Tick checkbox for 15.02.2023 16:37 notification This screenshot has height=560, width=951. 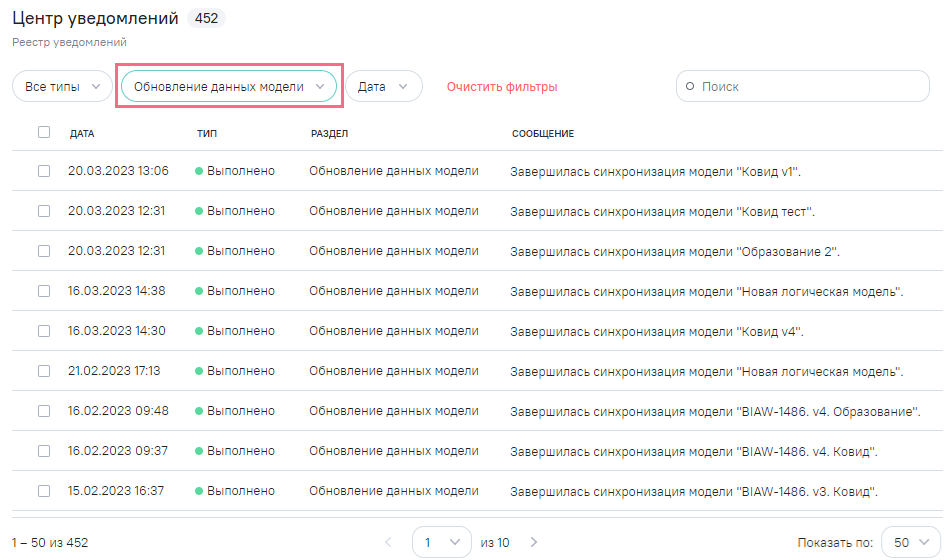tap(44, 491)
